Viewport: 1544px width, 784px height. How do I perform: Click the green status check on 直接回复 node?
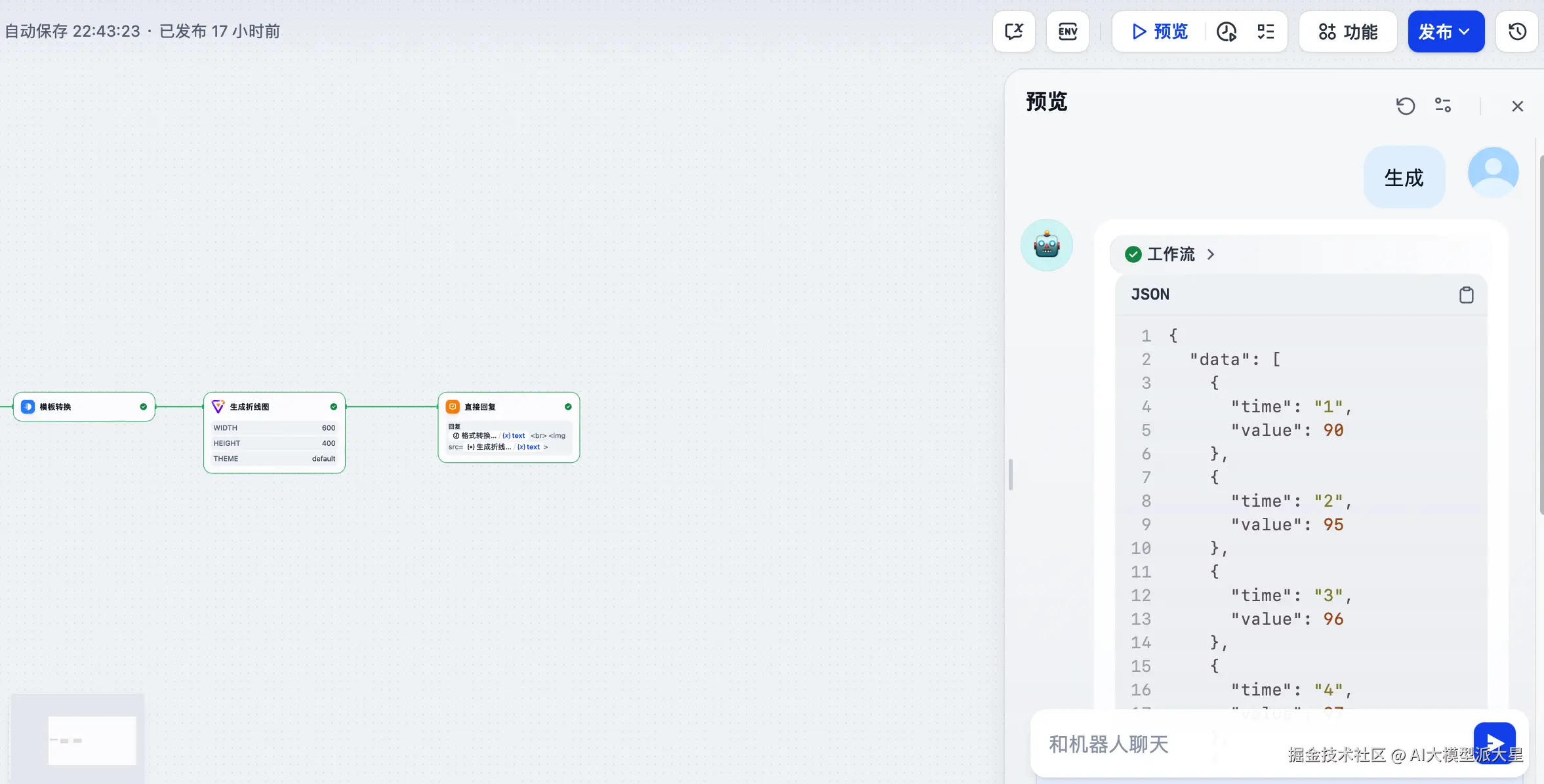tap(568, 407)
